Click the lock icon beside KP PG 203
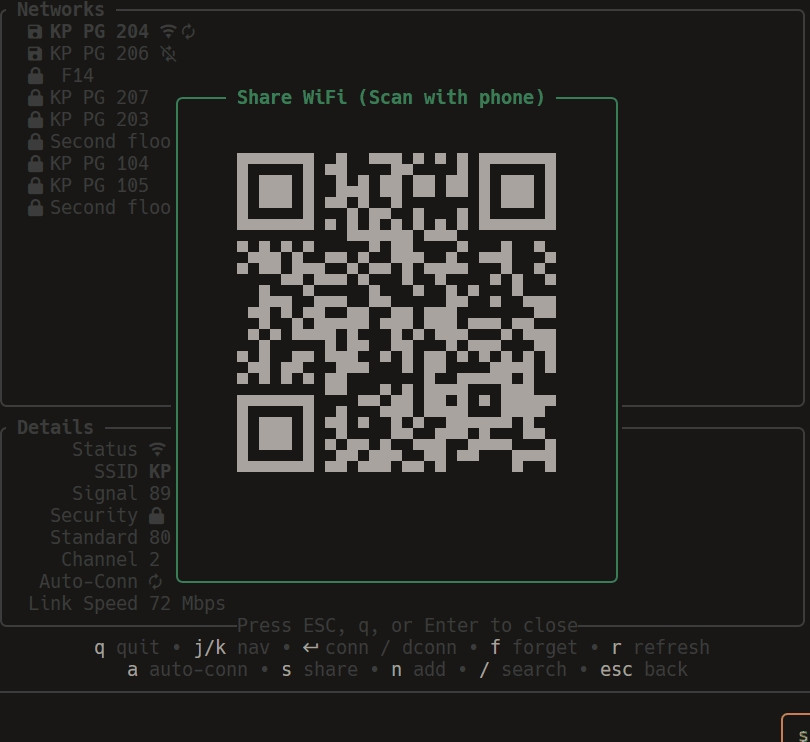Viewport: 810px width, 742px height. (x=35, y=120)
